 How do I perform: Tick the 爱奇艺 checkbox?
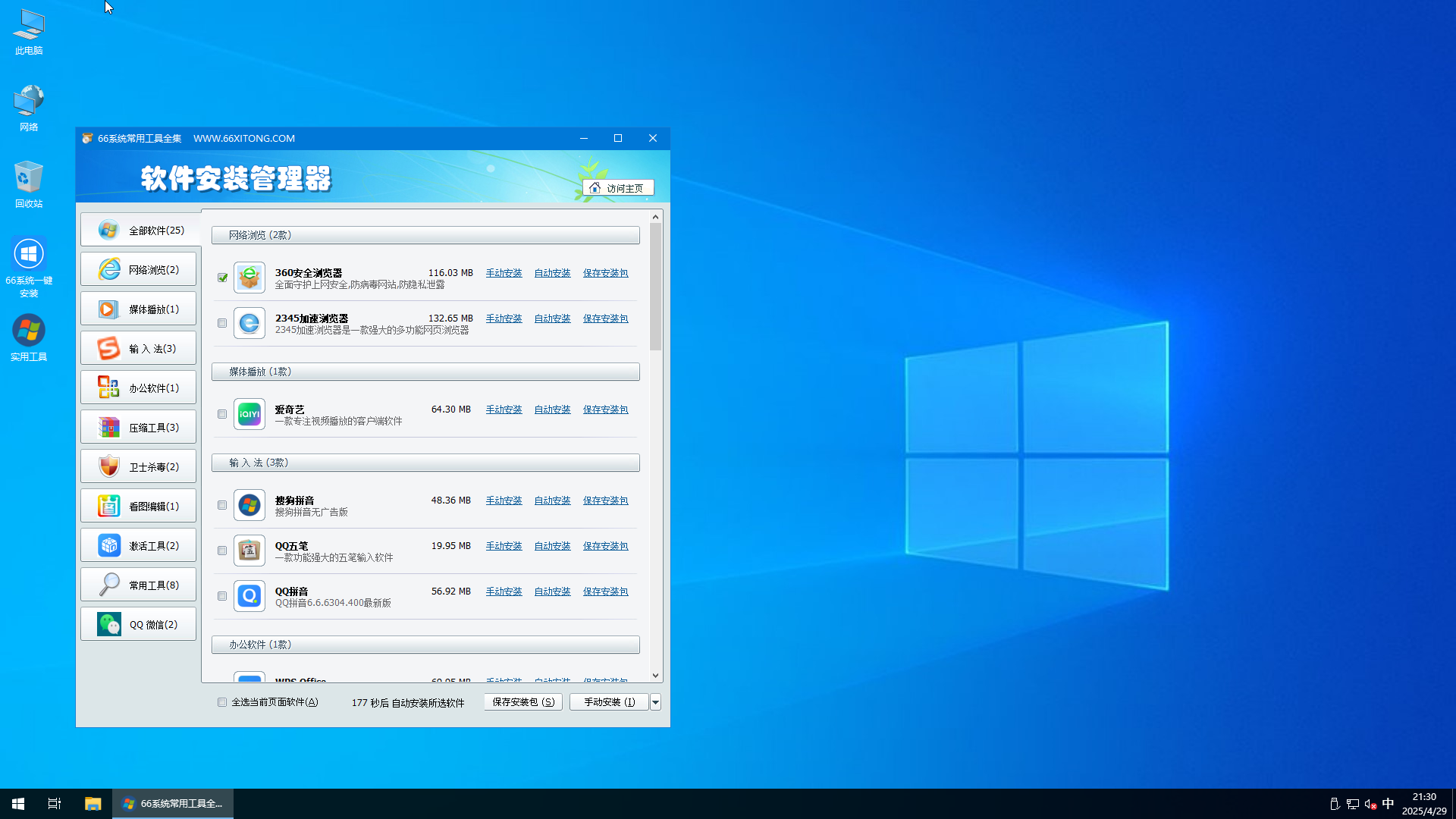tap(222, 414)
